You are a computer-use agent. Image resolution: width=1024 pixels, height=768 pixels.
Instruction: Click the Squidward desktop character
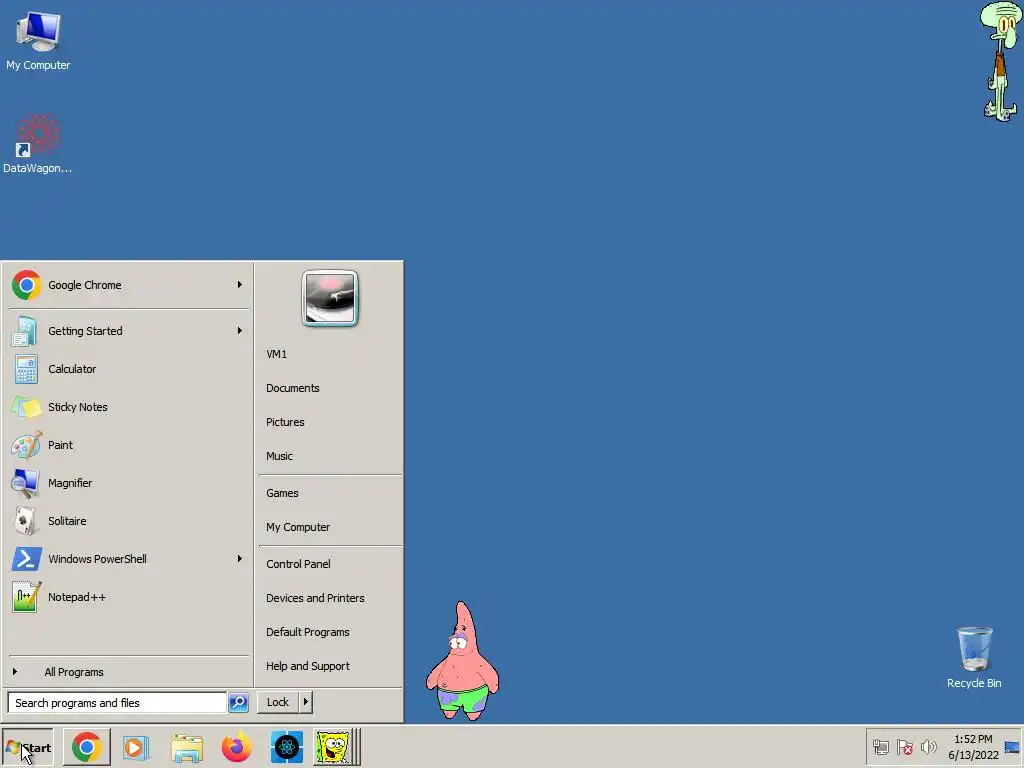pyautogui.click(x=1000, y=61)
